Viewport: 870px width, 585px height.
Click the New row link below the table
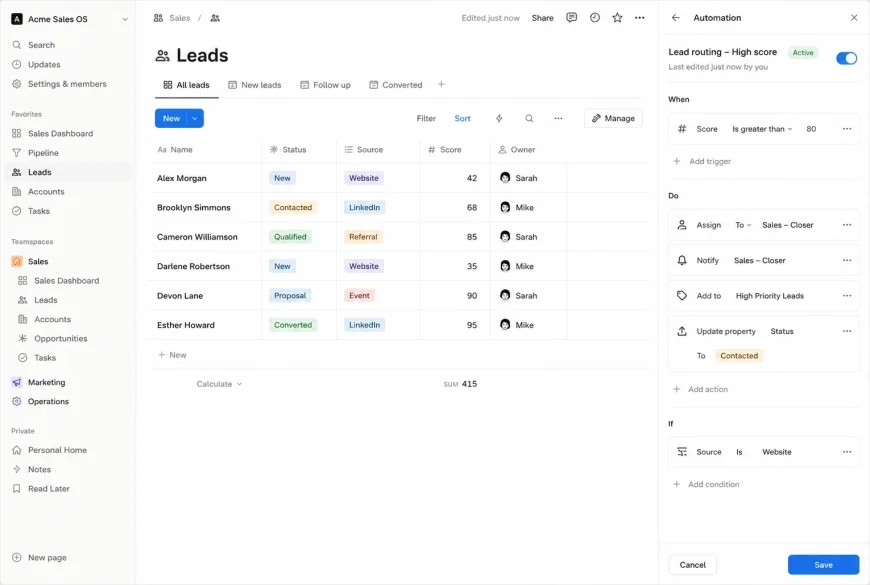[x=173, y=355]
